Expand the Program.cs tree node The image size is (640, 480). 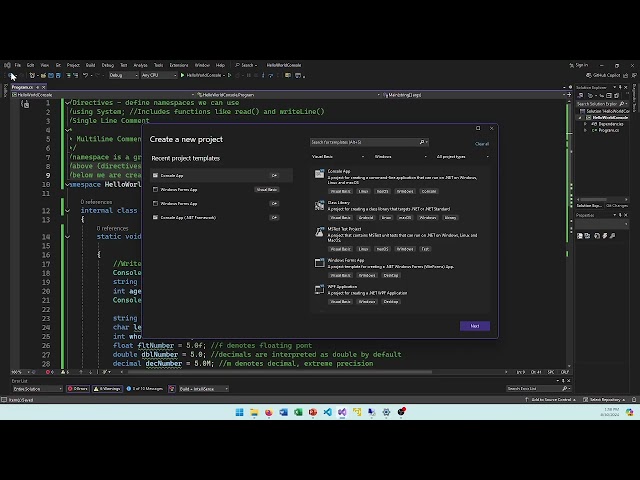(585, 130)
